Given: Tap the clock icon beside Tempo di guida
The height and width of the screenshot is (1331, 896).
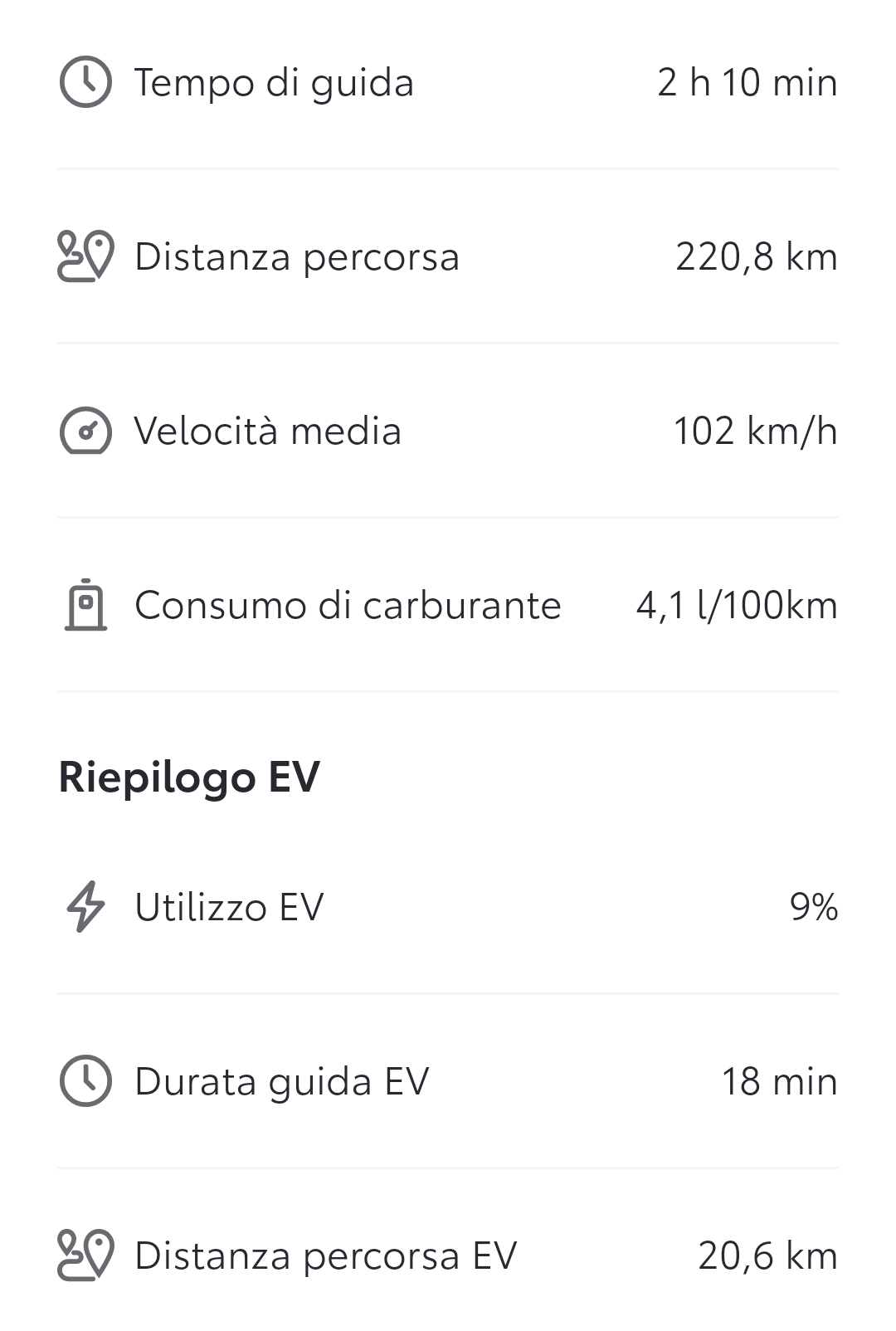Looking at the screenshot, I should (85, 82).
